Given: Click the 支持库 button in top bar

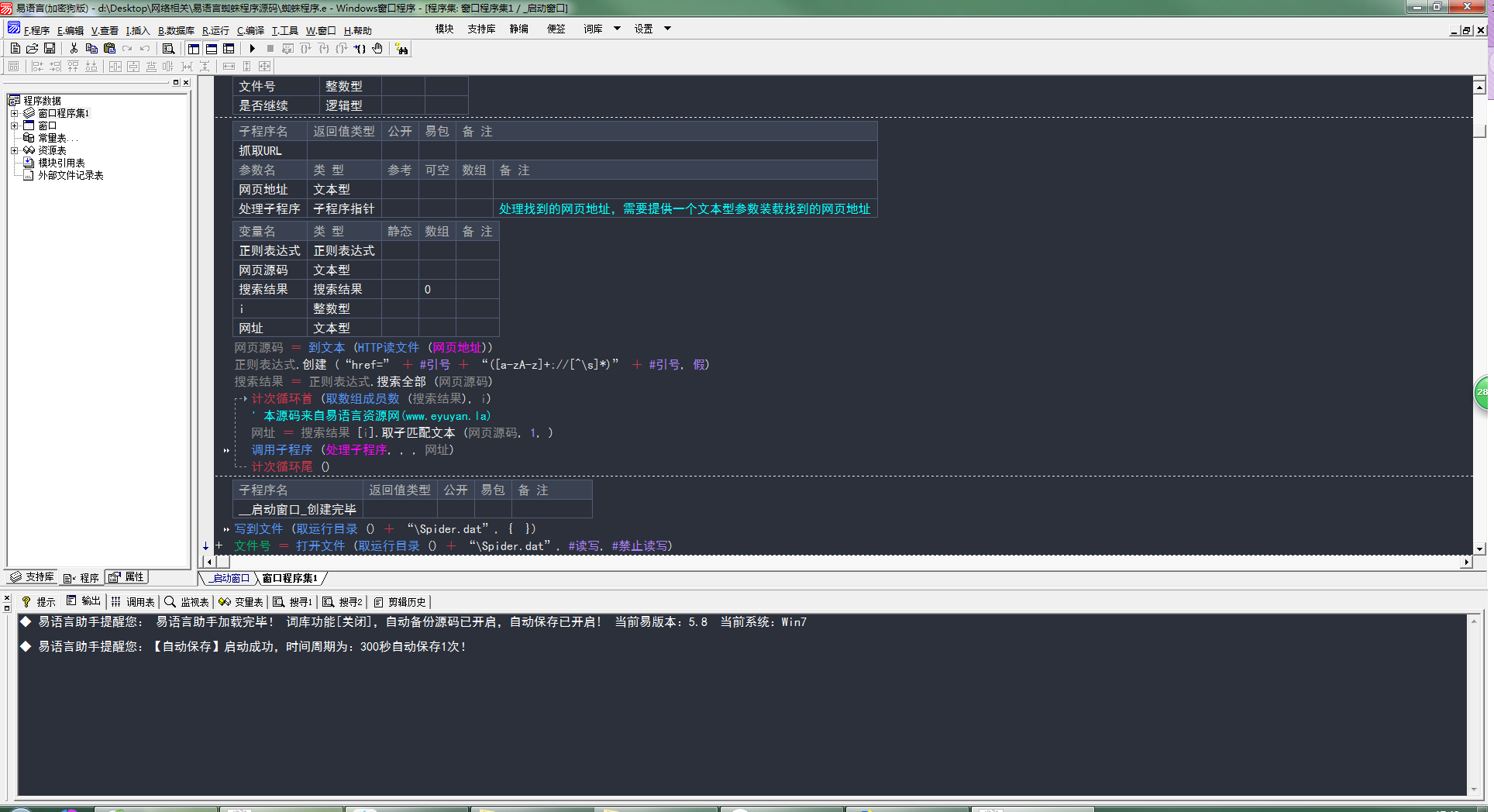Looking at the screenshot, I should (x=481, y=29).
